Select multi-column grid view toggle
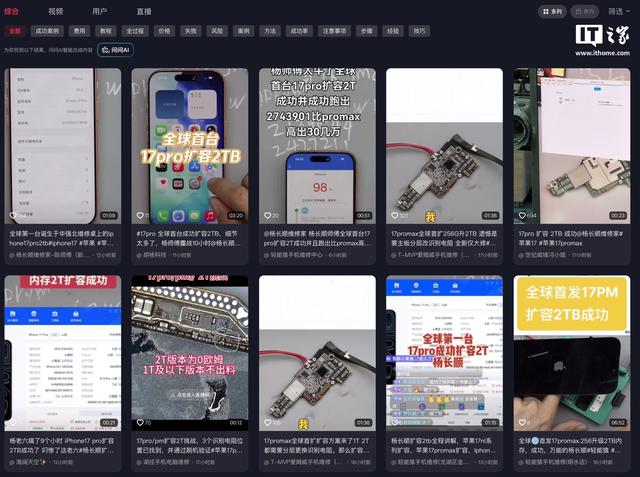This screenshot has width=640, height=477. [552, 12]
